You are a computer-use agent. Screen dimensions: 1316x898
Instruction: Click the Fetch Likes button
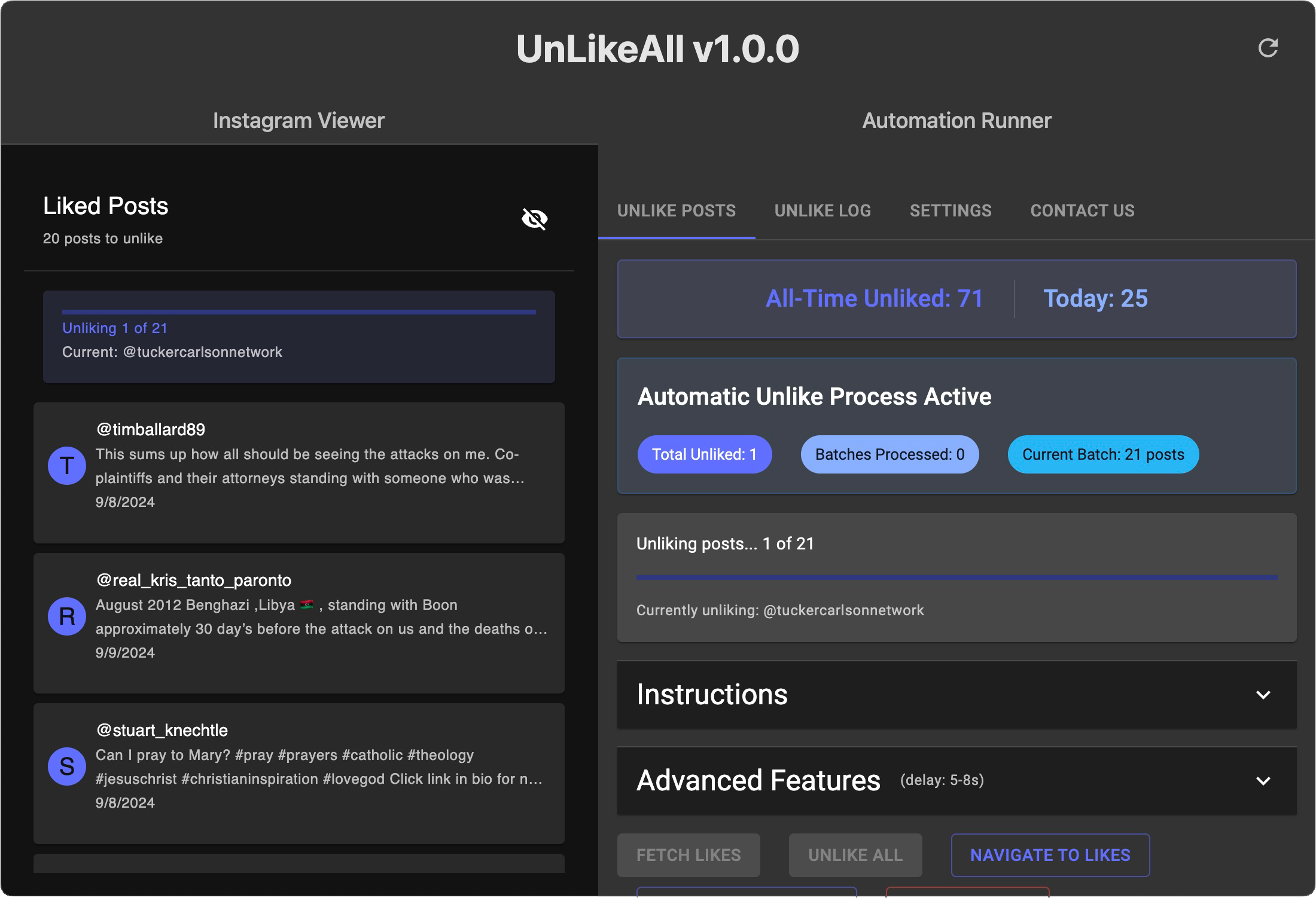tap(689, 855)
